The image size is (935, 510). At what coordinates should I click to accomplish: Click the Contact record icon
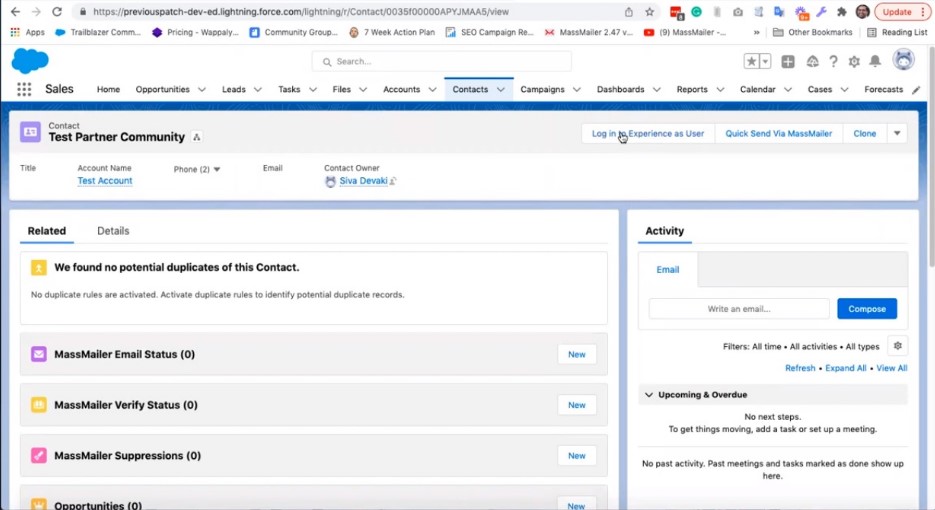(30, 132)
